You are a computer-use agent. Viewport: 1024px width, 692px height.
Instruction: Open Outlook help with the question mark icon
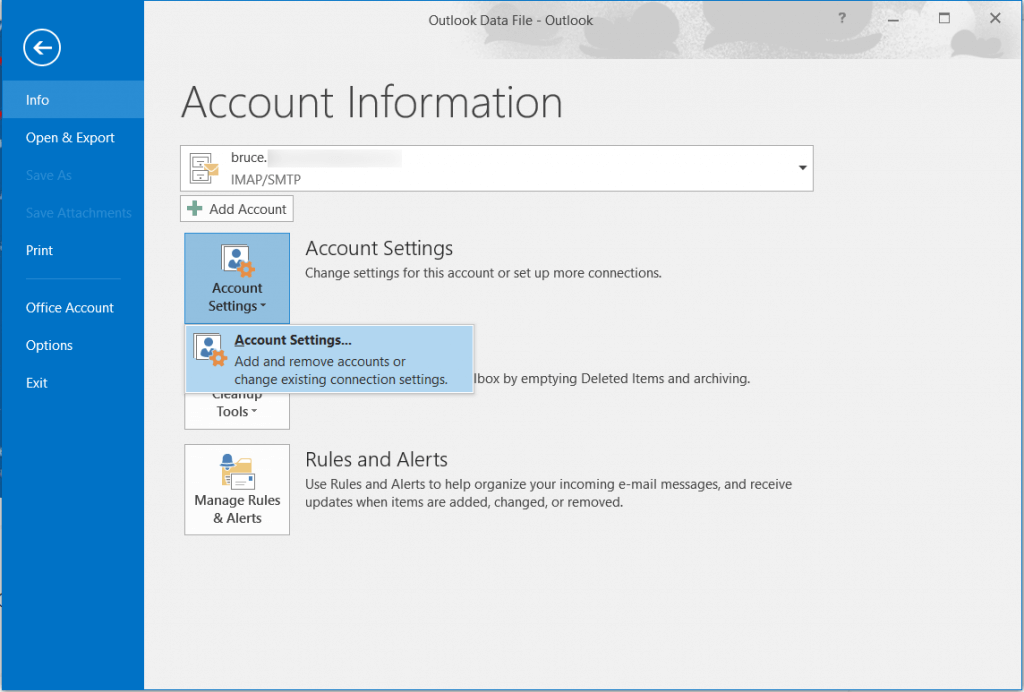click(x=841, y=18)
